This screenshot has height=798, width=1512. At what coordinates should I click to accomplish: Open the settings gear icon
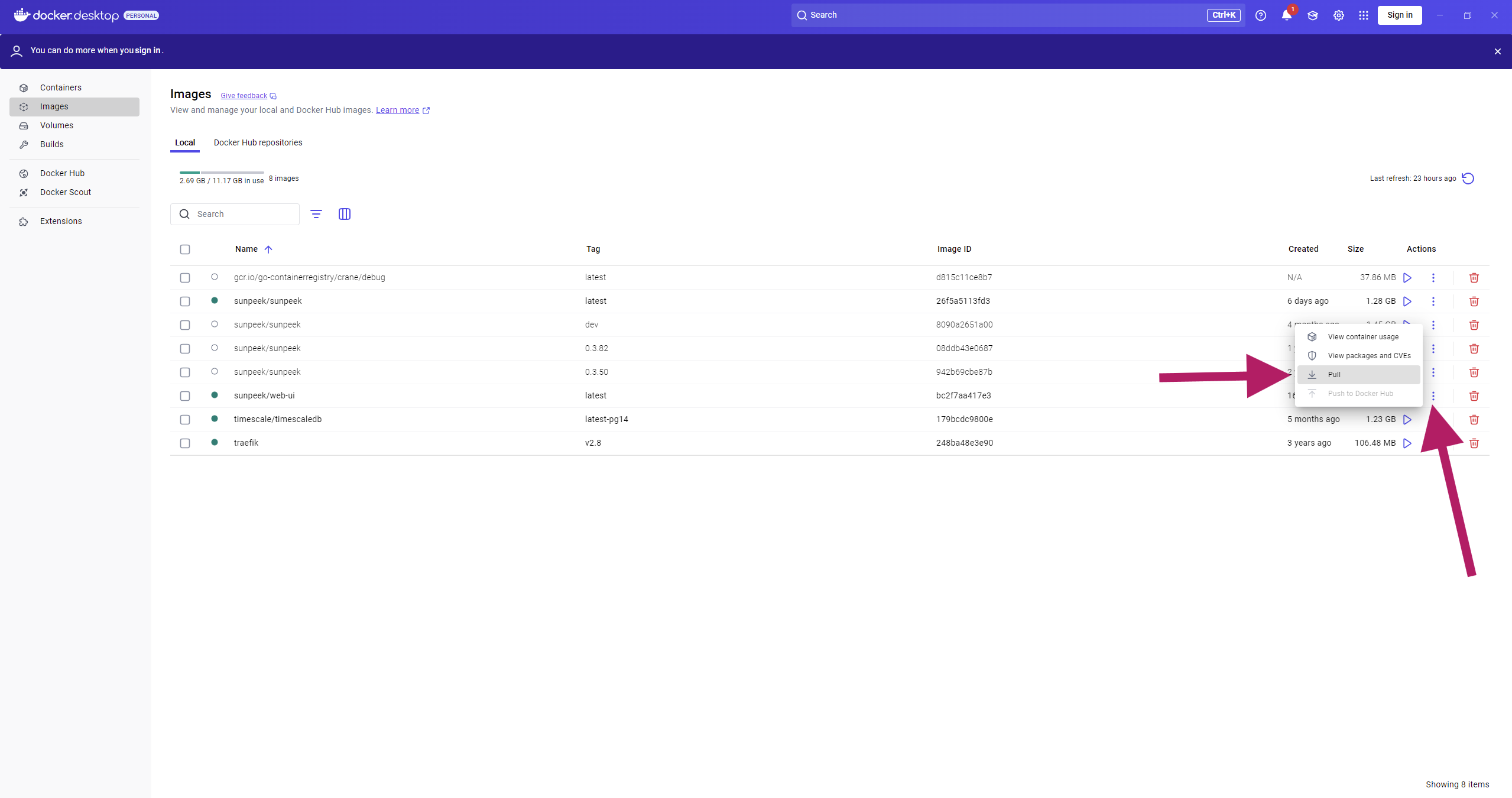point(1338,15)
